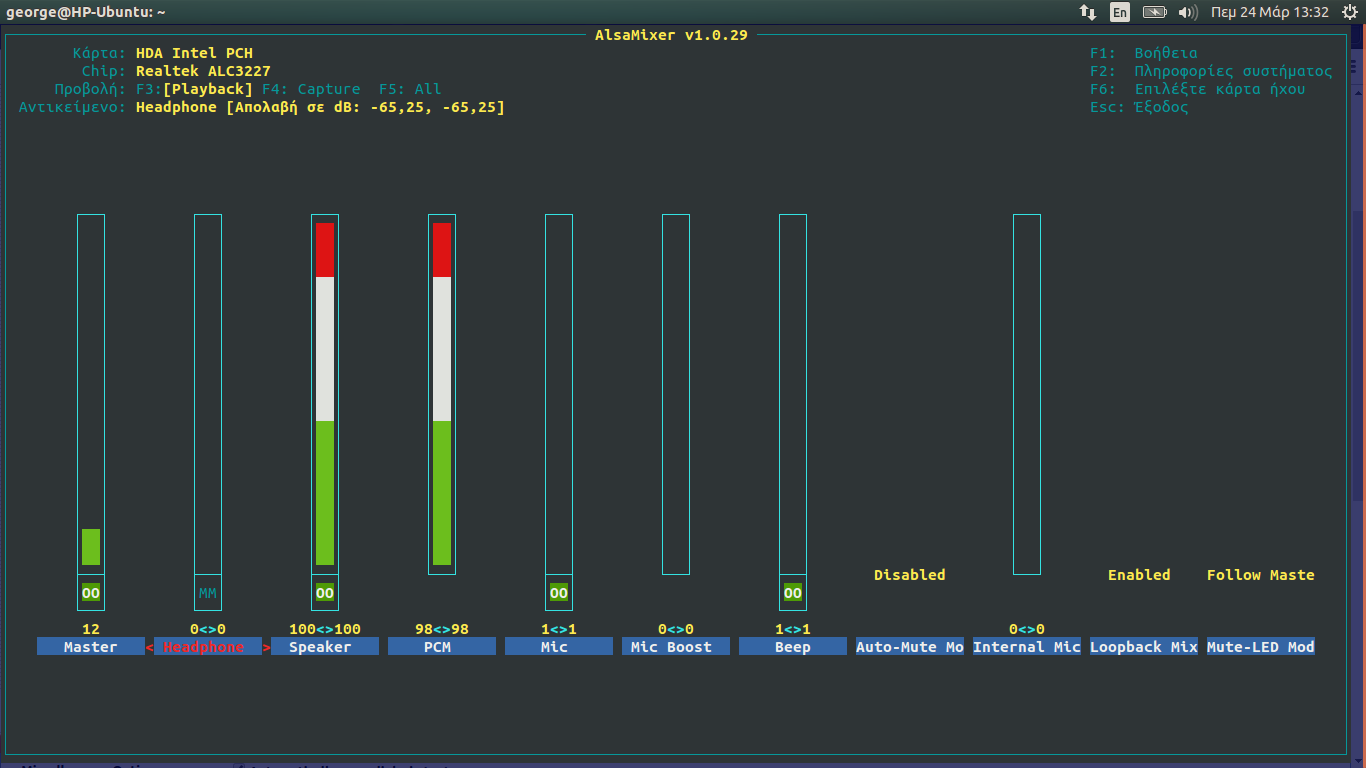Image resolution: width=1366 pixels, height=768 pixels.
Task: Select the Speaker channel label
Action: coord(325,647)
